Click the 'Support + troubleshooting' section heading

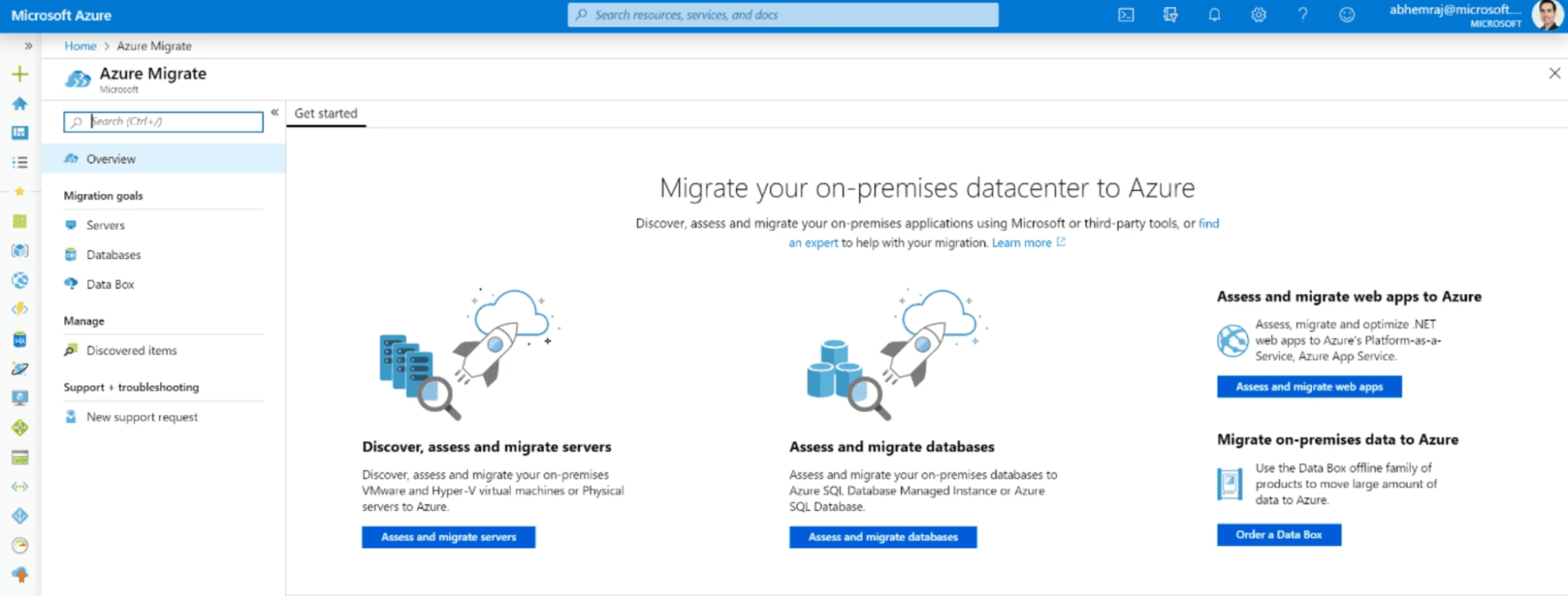pyautogui.click(x=131, y=388)
